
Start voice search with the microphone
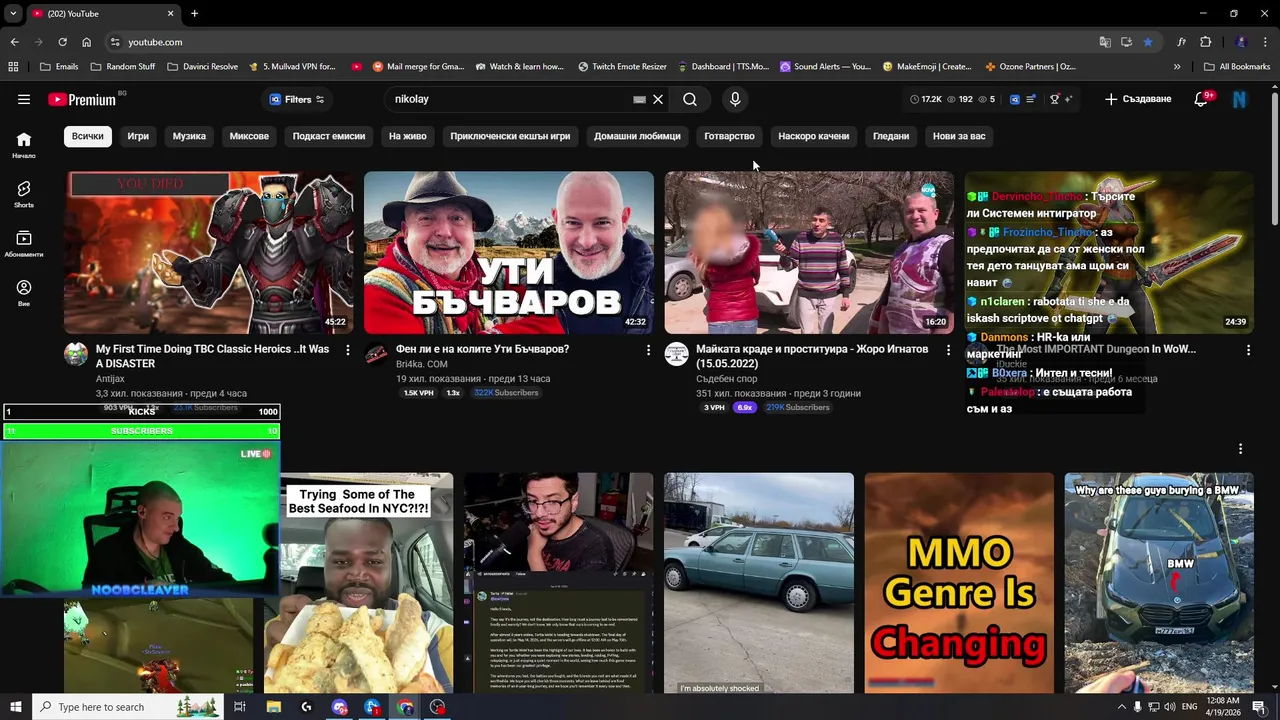[x=735, y=99]
